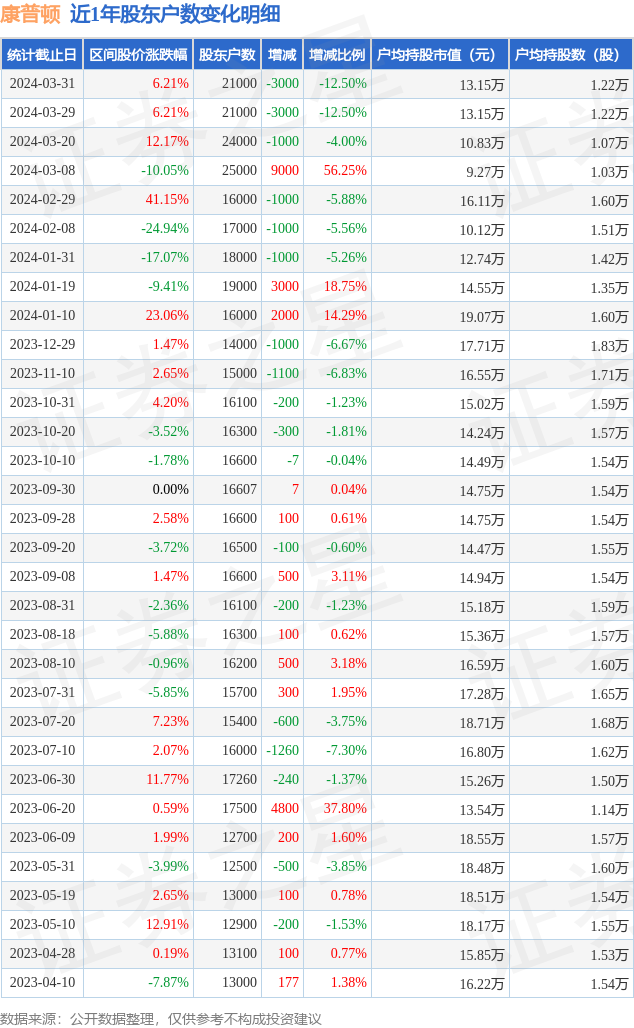Click the 7.23% price change value
Screen dimensions: 634x1028
pyautogui.click(x=170, y=721)
